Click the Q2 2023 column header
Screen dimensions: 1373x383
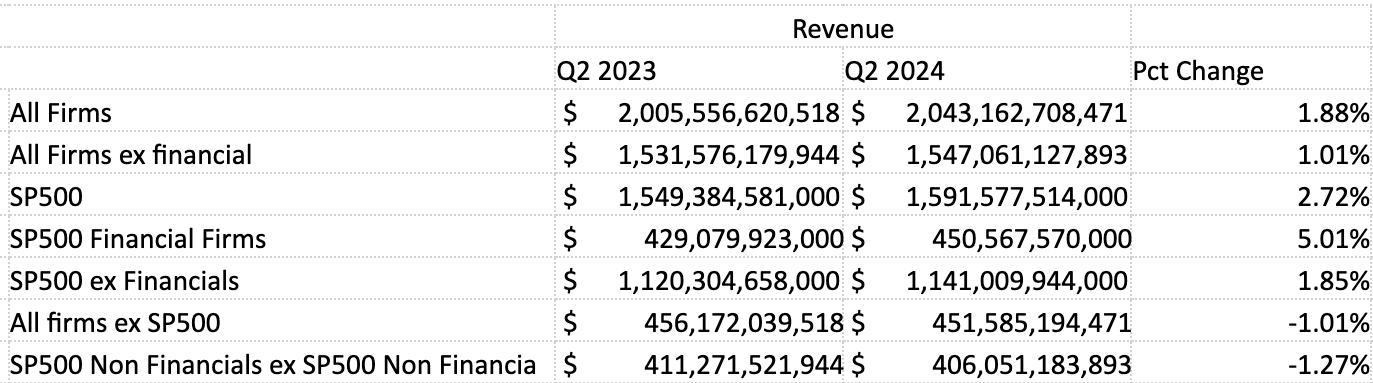click(x=607, y=72)
